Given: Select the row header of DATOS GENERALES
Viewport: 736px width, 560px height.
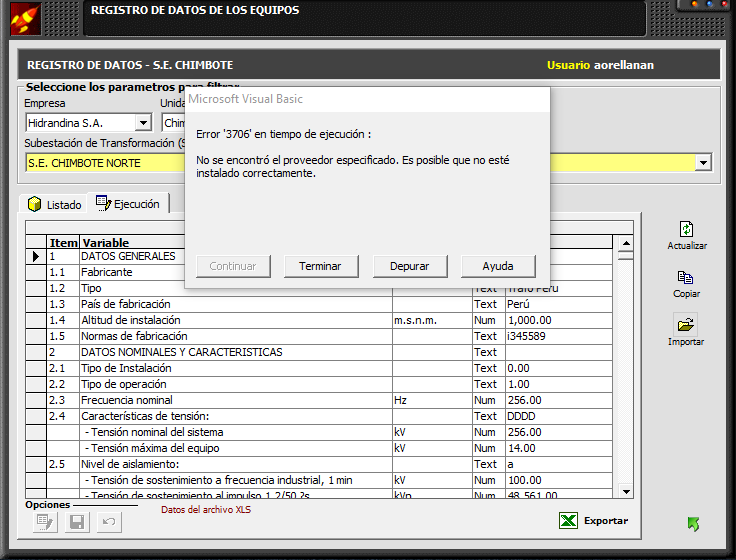Looking at the screenshot, I should point(36,256).
